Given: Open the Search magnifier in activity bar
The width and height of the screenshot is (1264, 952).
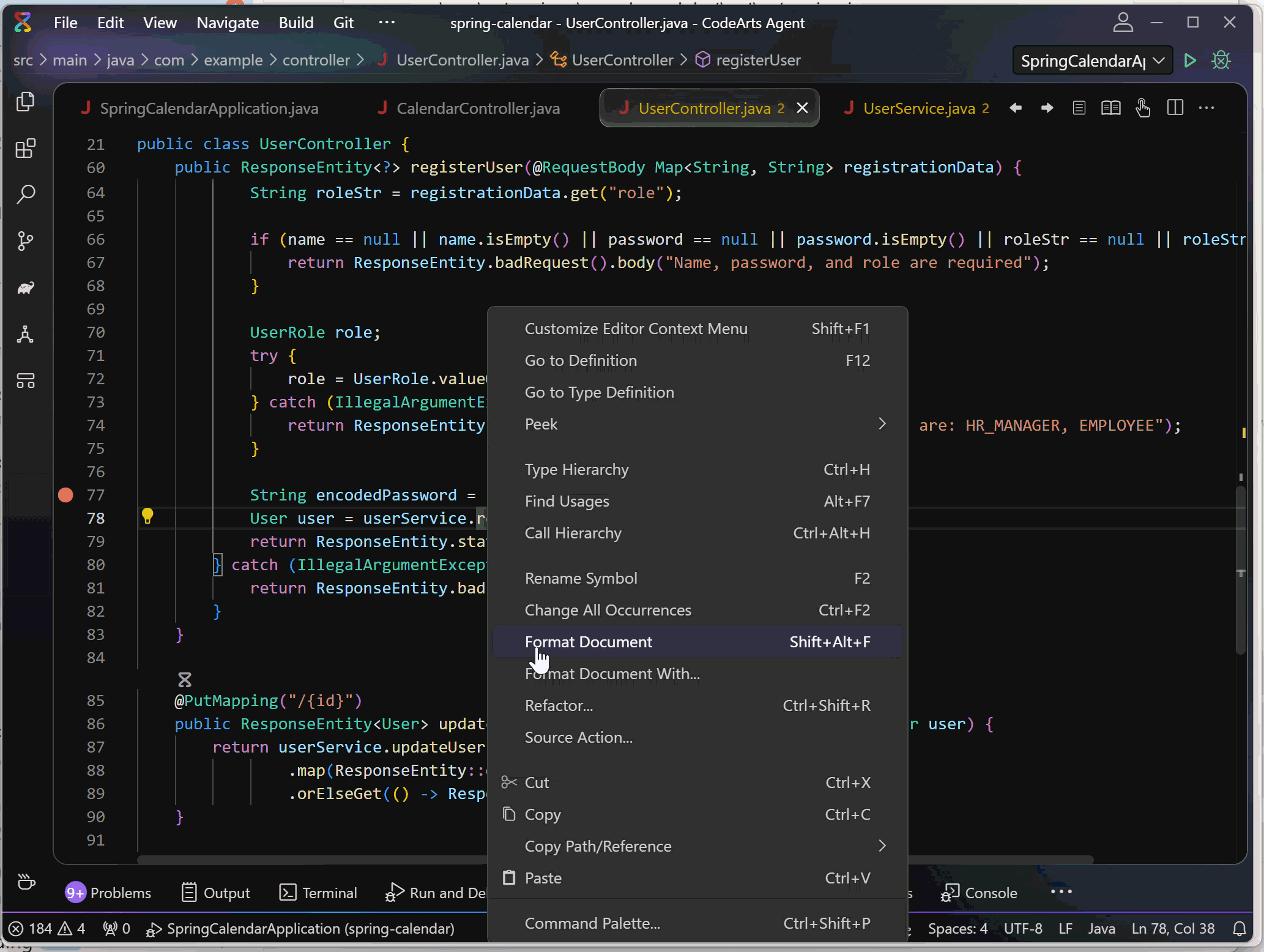Looking at the screenshot, I should 25,195.
